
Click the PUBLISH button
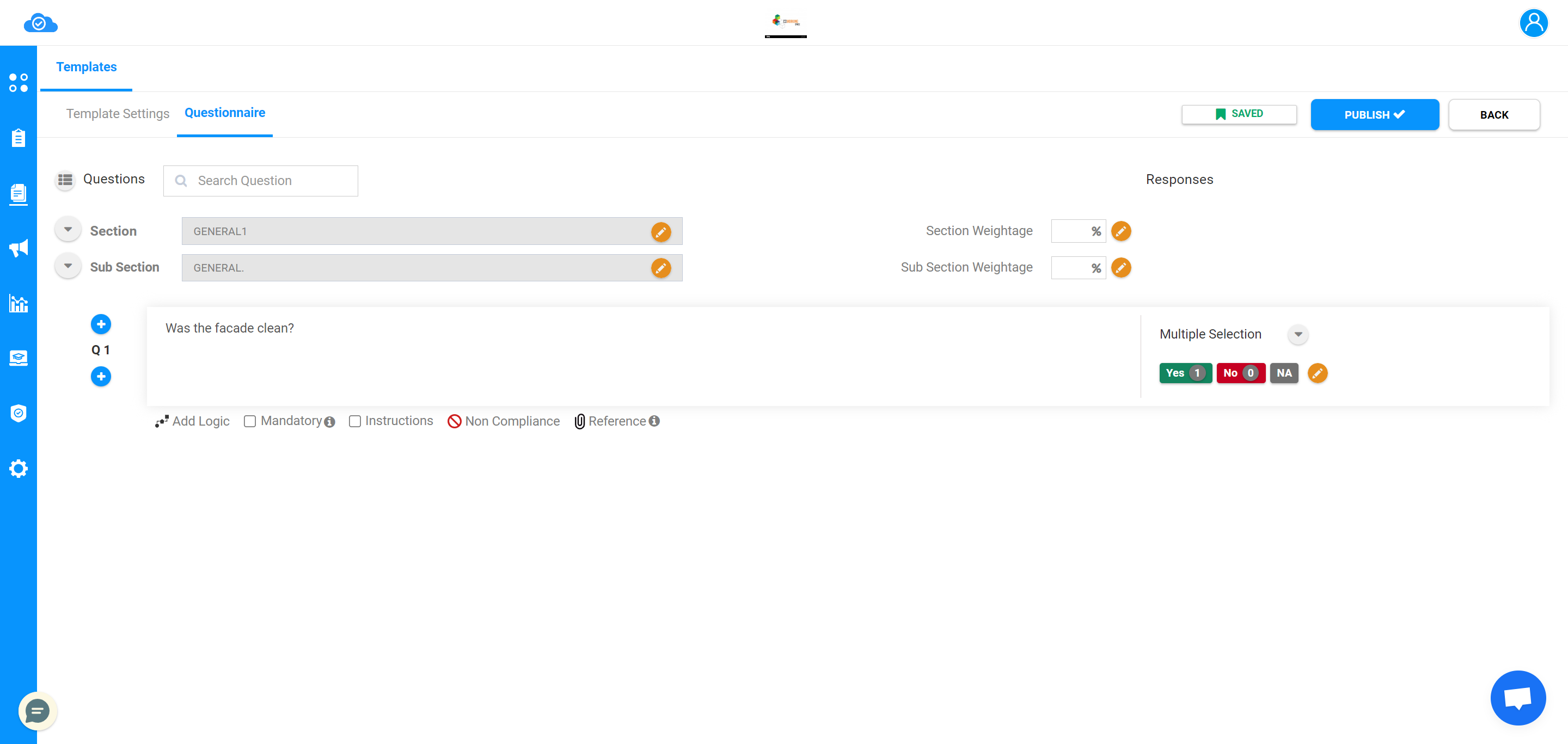[x=1376, y=114]
